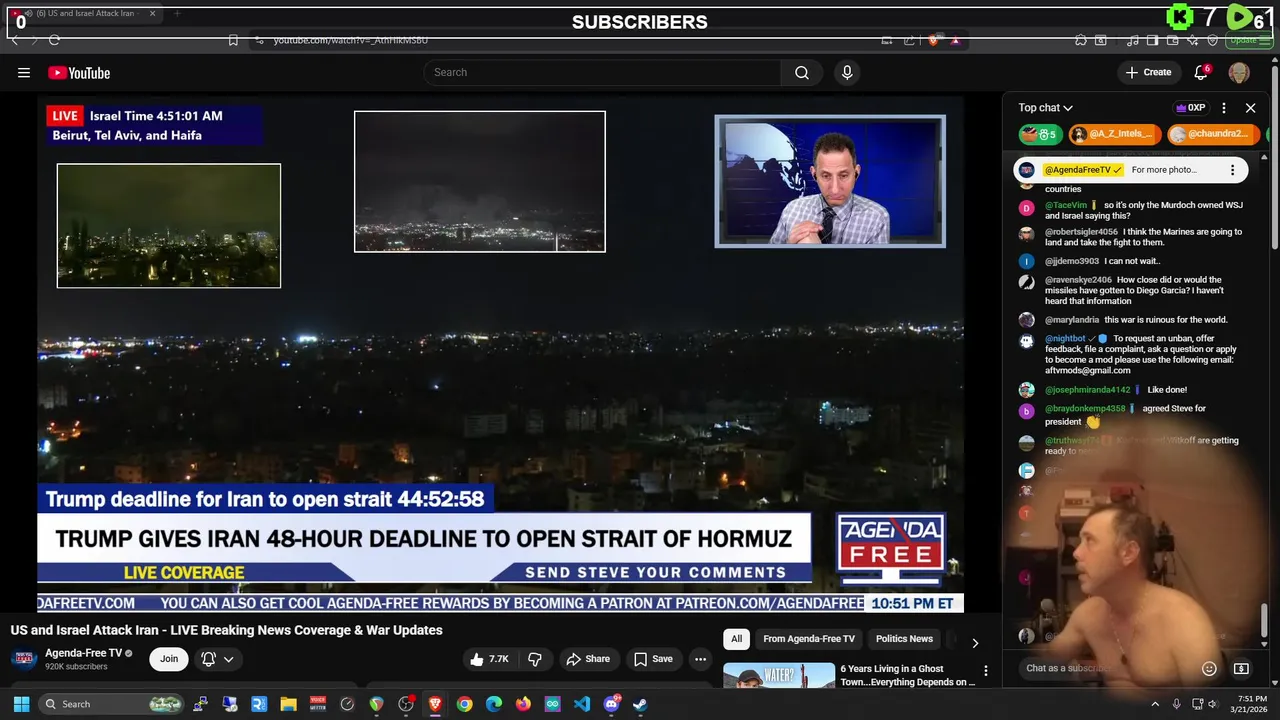Select the All filter chip
This screenshot has width=1280, height=720.
pos(737,639)
